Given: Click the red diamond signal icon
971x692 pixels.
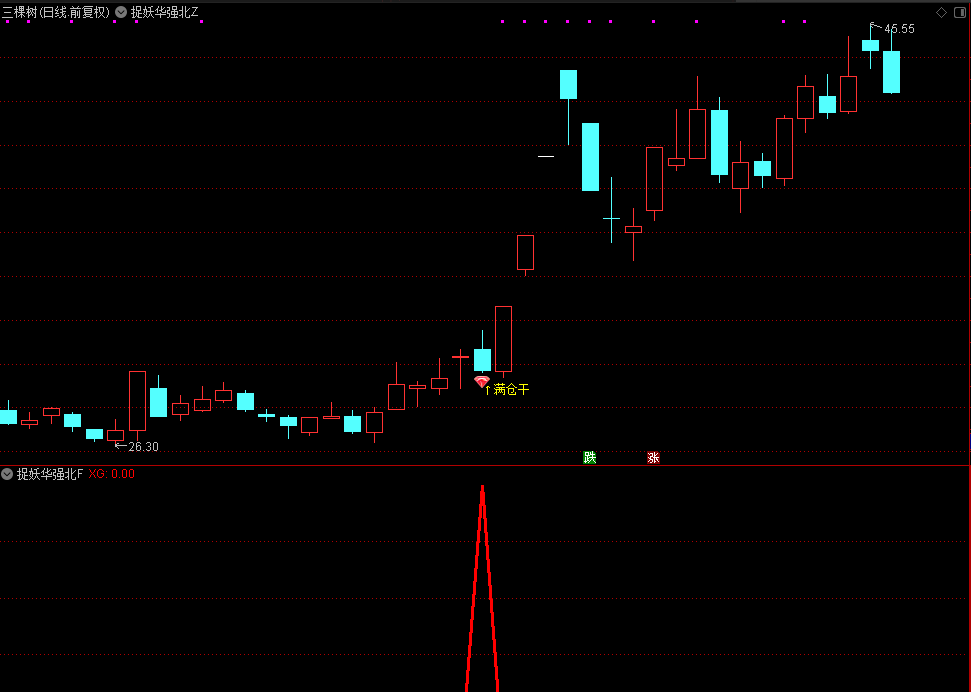Looking at the screenshot, I should point(482,382).
